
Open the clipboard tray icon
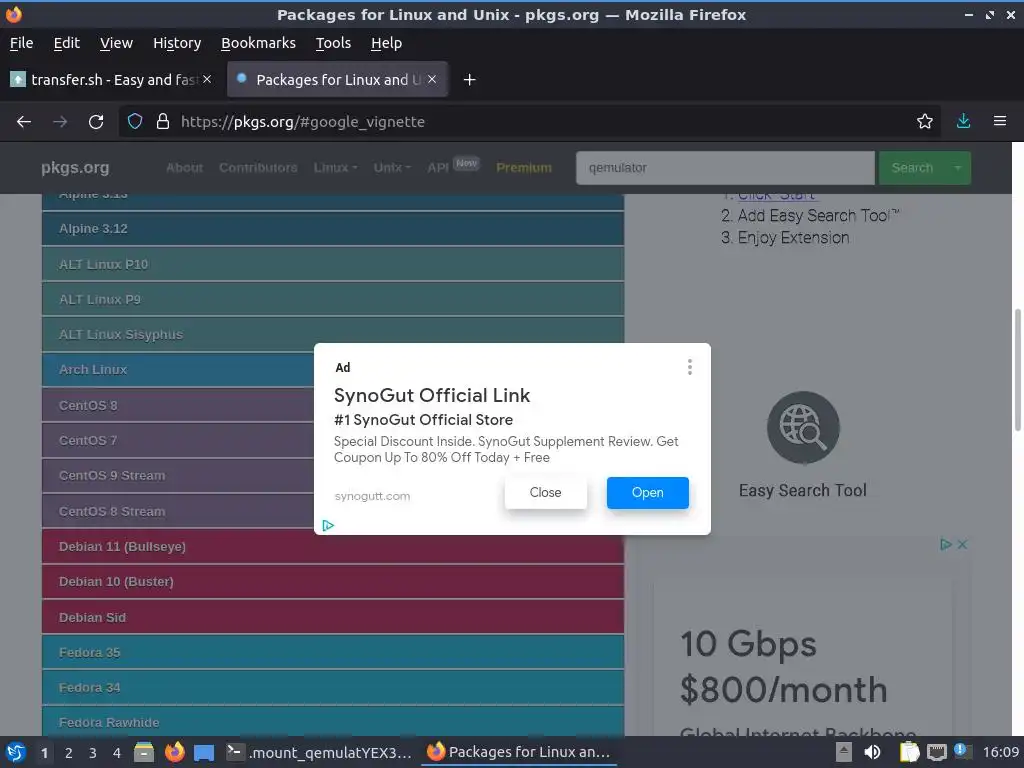pyautogui.click(x=908, y=752)
